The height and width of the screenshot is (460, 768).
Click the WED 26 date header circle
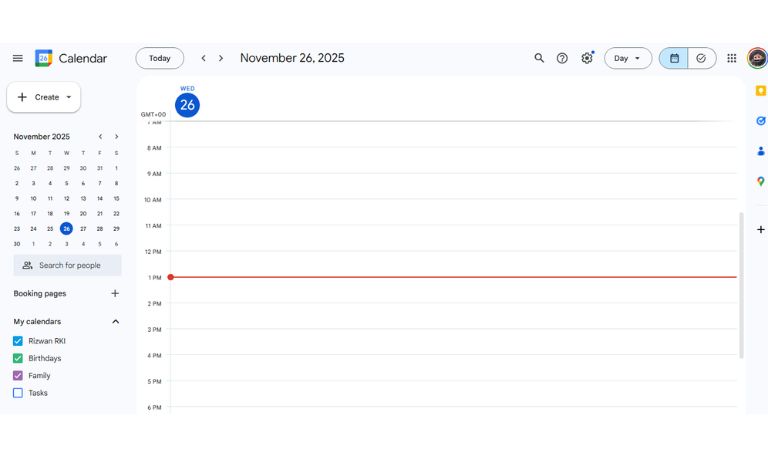point(187,105)
